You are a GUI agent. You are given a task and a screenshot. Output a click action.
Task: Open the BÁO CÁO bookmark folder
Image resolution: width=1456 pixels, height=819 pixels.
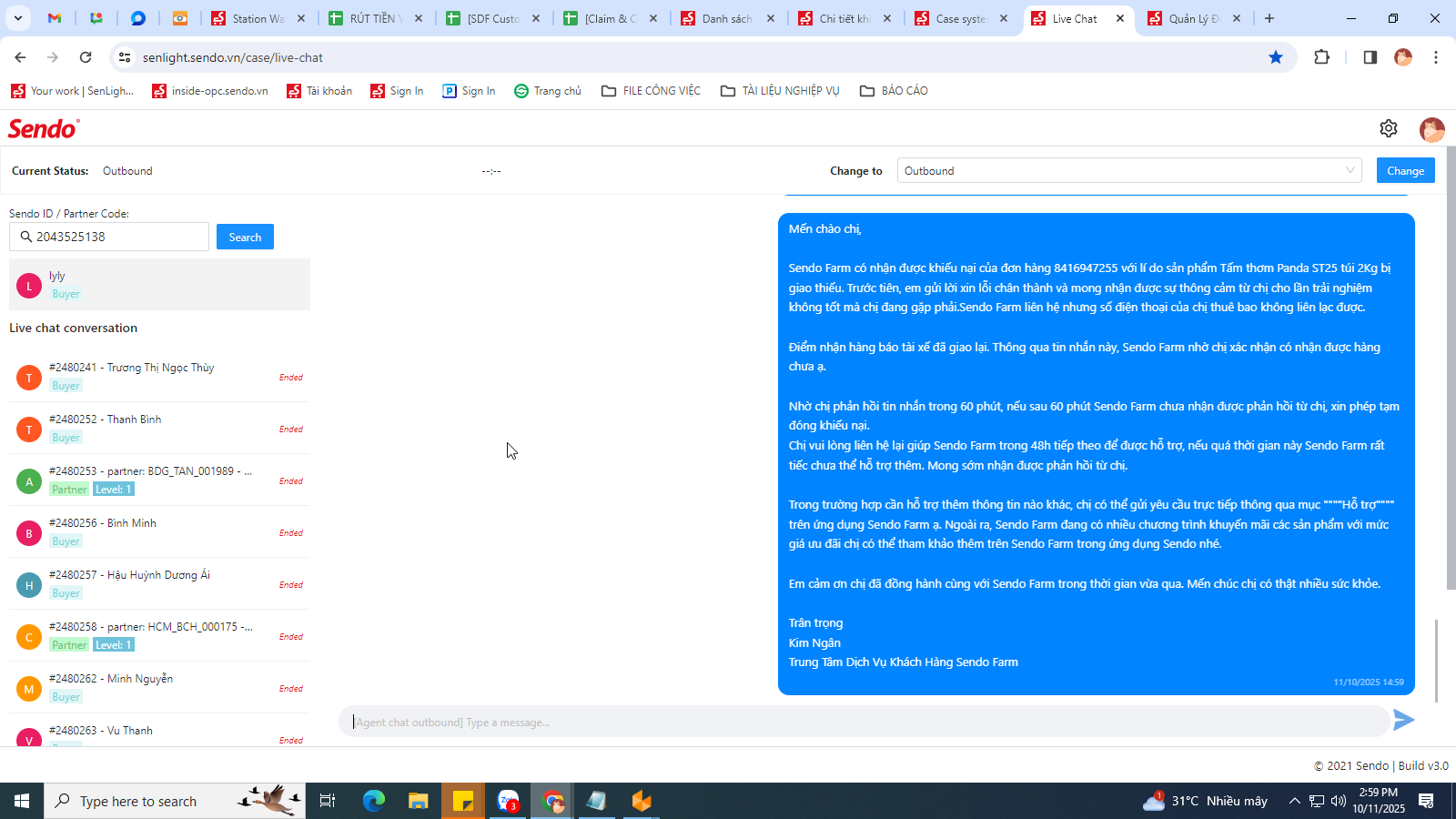(894, 91)
